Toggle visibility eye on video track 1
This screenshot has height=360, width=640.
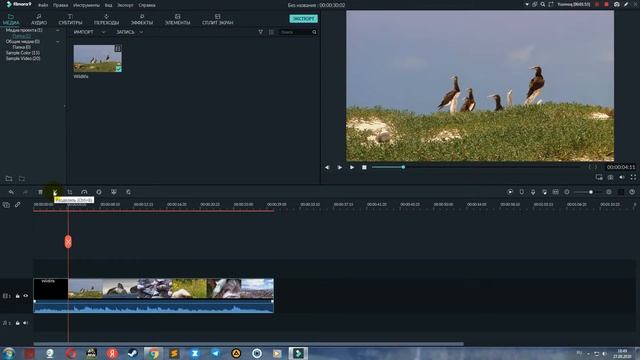26,296
